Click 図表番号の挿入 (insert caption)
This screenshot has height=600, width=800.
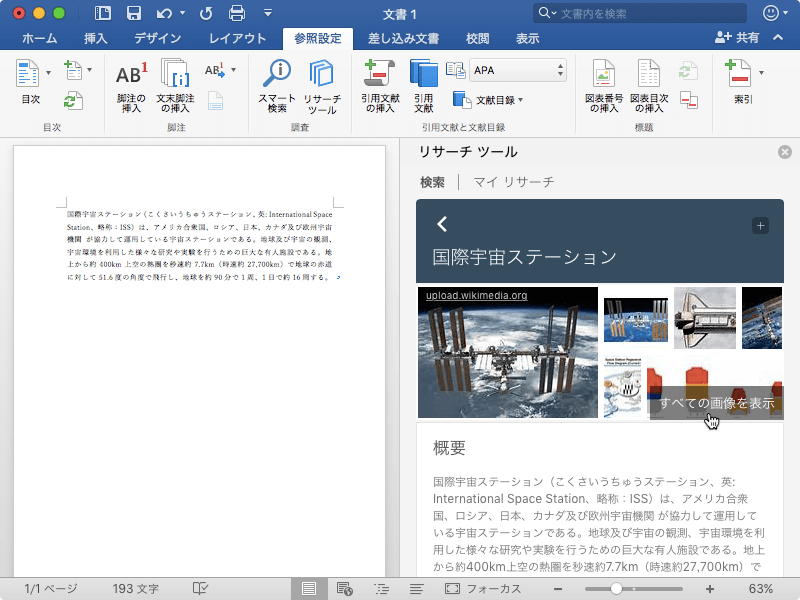click(x=604, y=86)
